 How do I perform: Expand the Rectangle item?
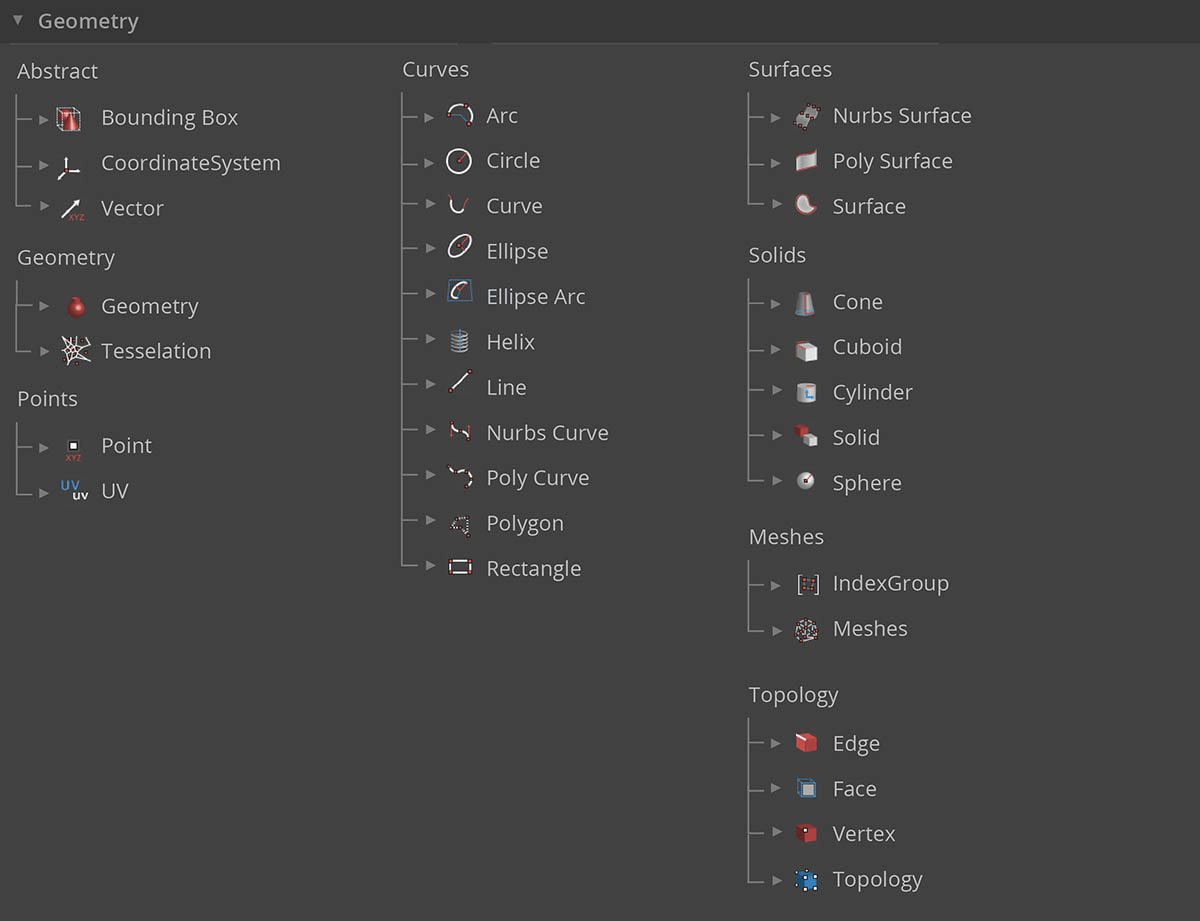pos(431,567)
